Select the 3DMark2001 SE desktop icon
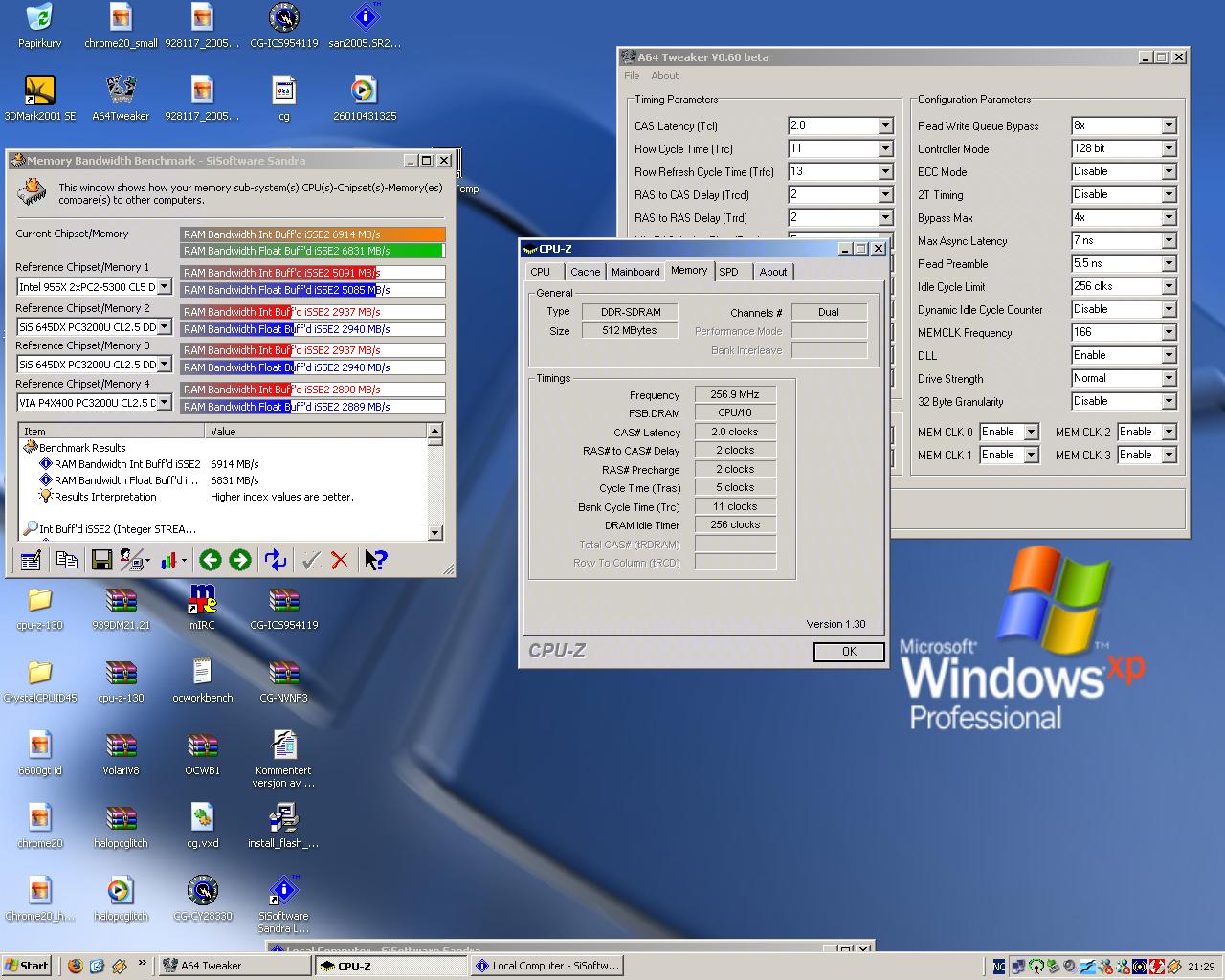The width and height of the screenshot is (1225, 980). [40, 100]
